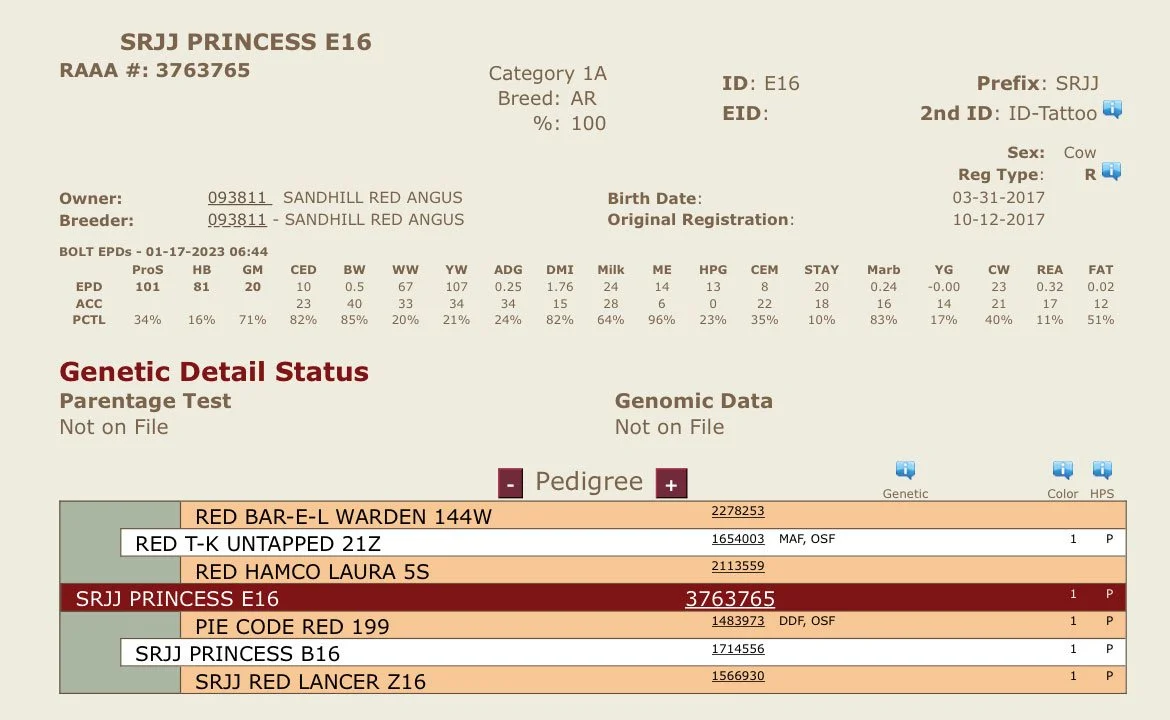Click the Genomic Data label
The height and width of the screenshot is (720, 1170).
(x=694, y=401)
